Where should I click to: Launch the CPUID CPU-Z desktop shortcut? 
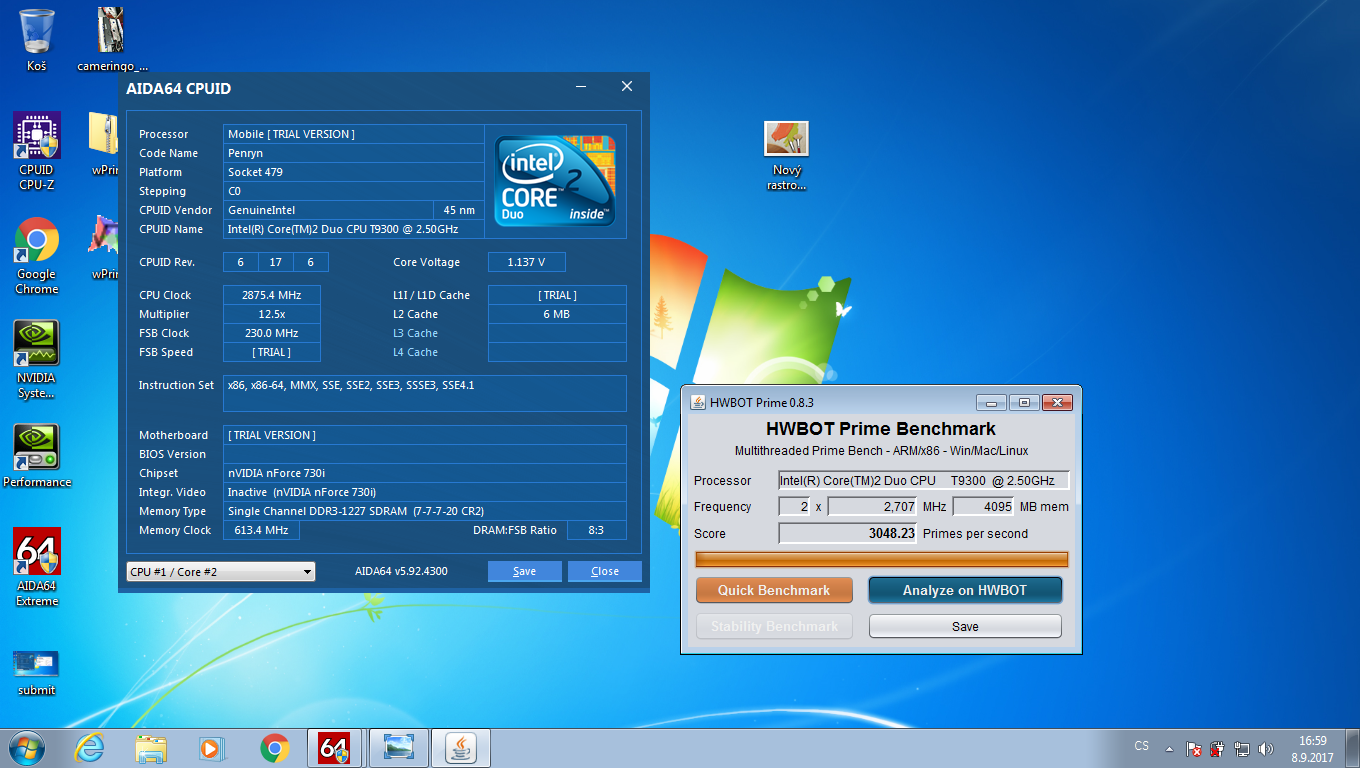pyautogui.click(x=37, y=150)
